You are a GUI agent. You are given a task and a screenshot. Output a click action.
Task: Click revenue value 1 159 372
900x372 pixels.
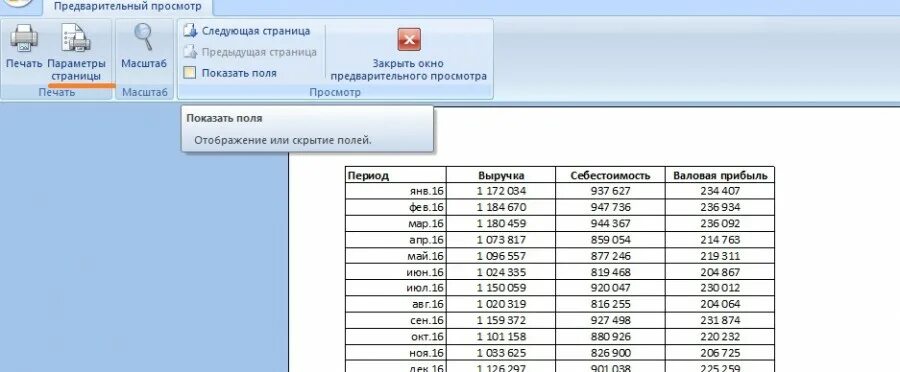(501, 320)
